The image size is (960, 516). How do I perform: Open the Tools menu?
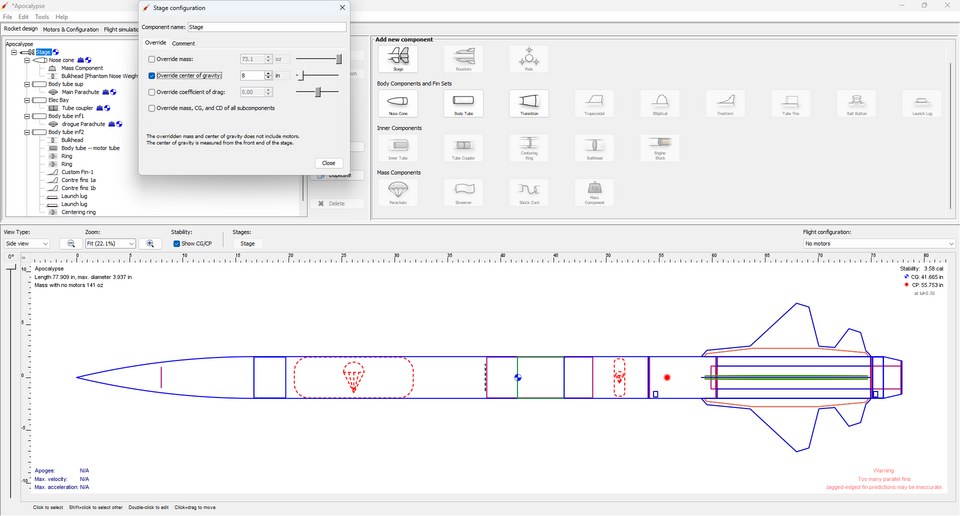pos(42,17)
